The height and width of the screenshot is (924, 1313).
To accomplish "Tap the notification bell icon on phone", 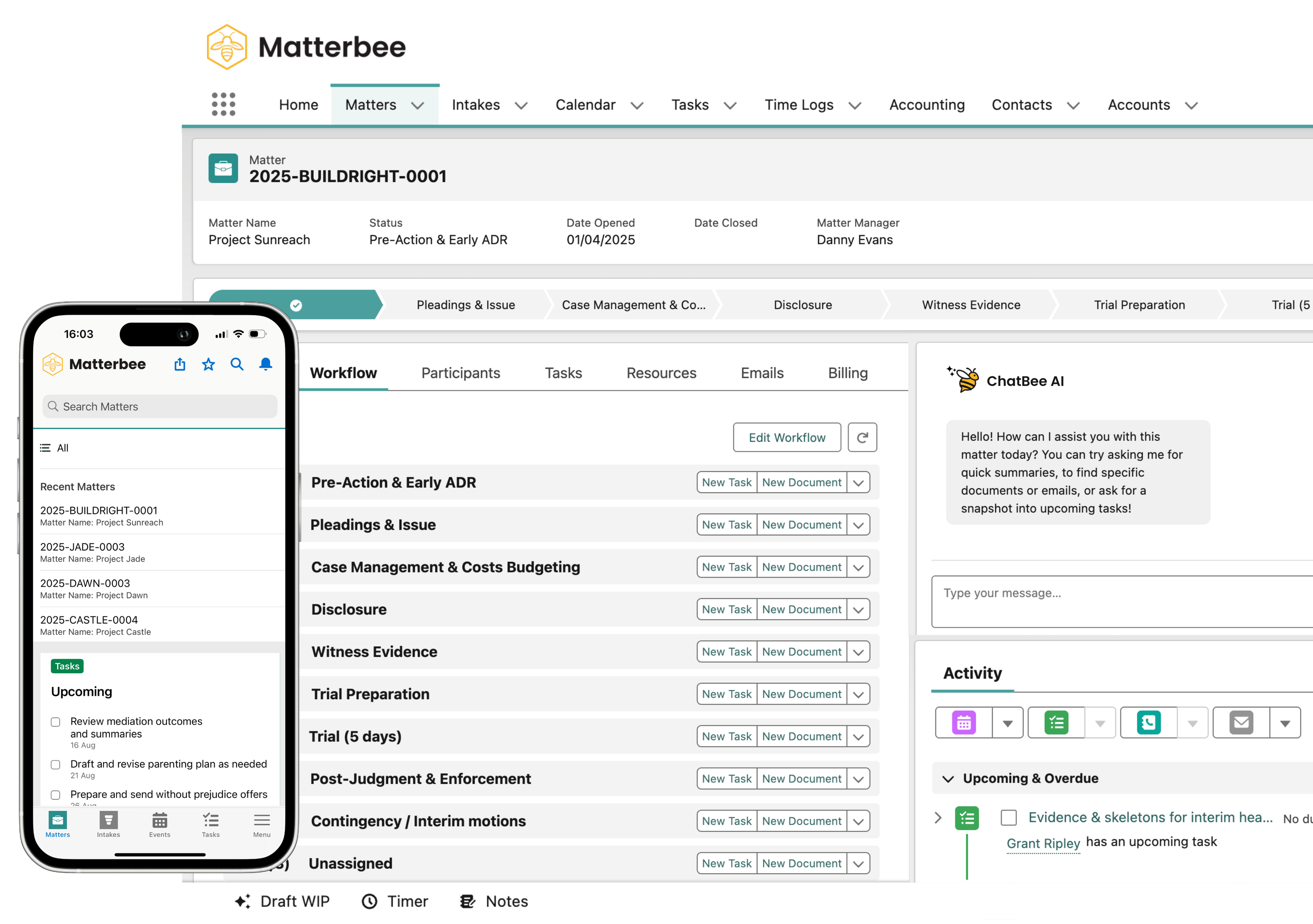I will coord(265,364).
